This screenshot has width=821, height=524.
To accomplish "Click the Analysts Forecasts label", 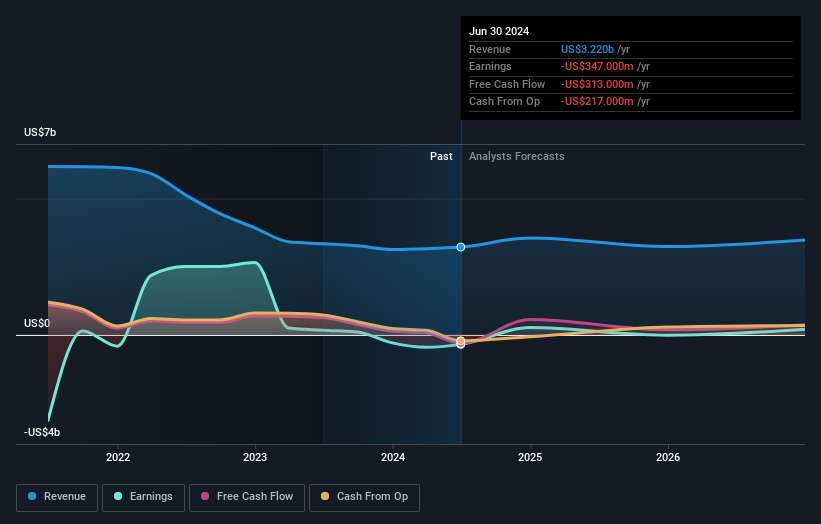I will [x=517, y=157].
